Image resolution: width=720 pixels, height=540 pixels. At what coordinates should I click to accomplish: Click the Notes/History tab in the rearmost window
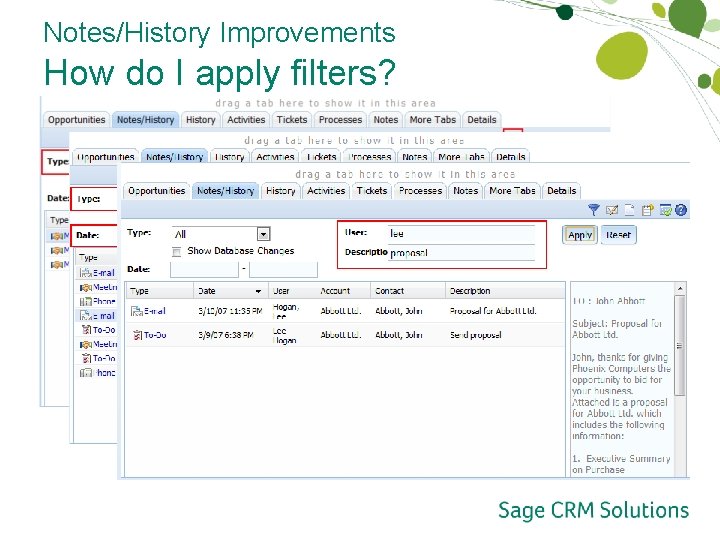145,120
